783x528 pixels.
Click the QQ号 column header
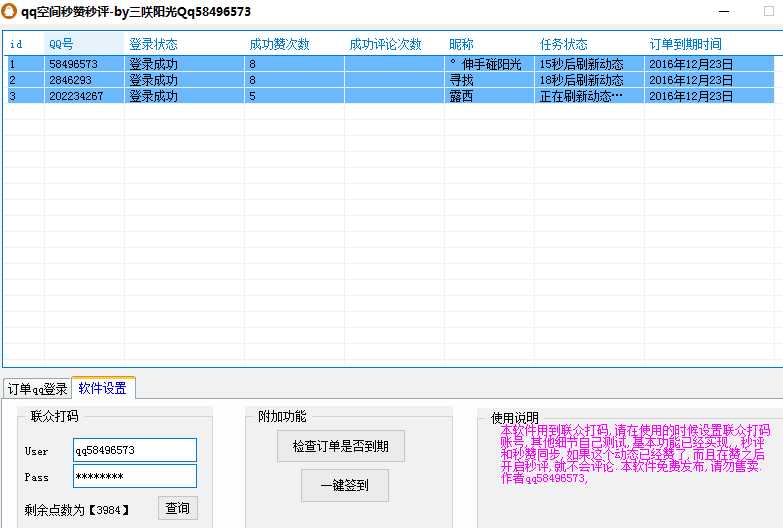tap(84, 44)
